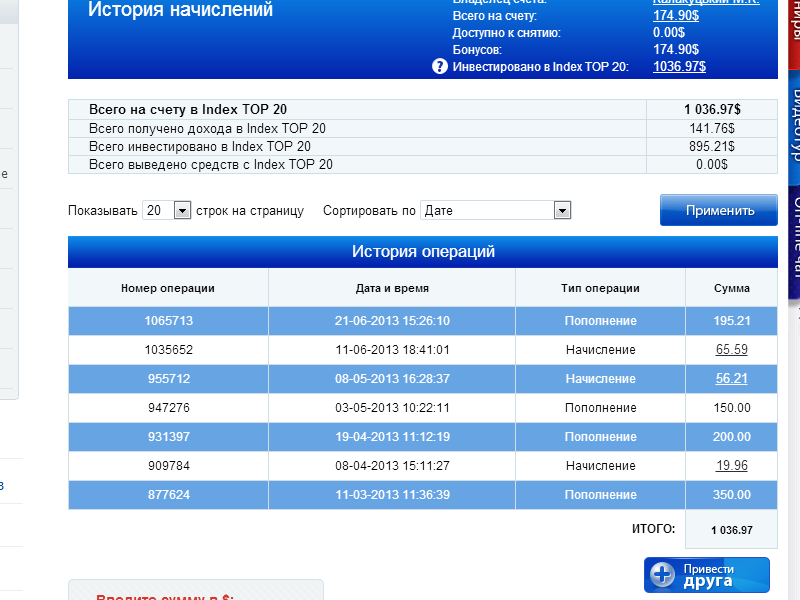
Task: Click the date 08-04-2013 15:11:27
Action: click(392, 466)
